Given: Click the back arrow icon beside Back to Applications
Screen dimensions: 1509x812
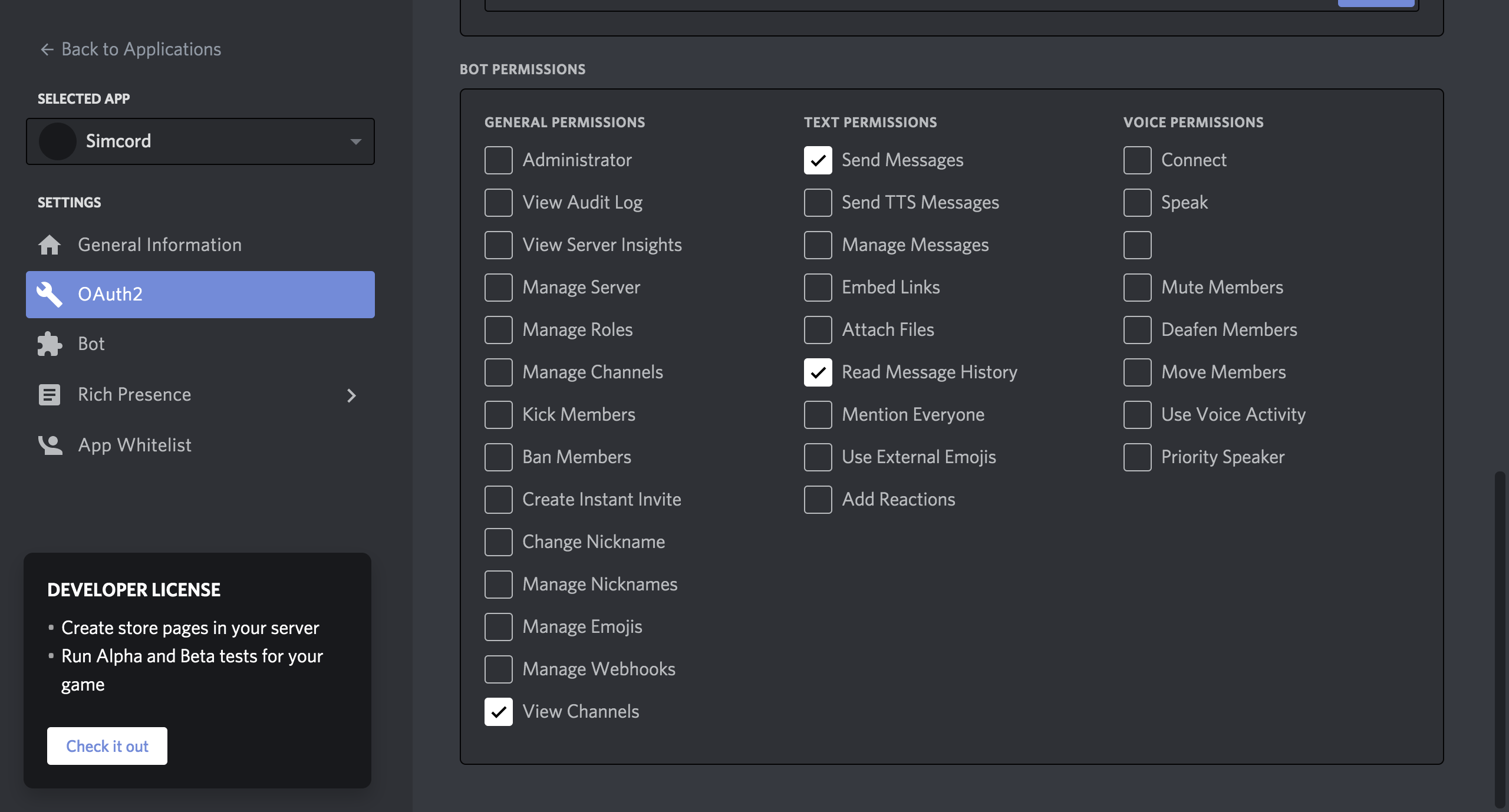Looking at the screenshot, I should (47, 49).
